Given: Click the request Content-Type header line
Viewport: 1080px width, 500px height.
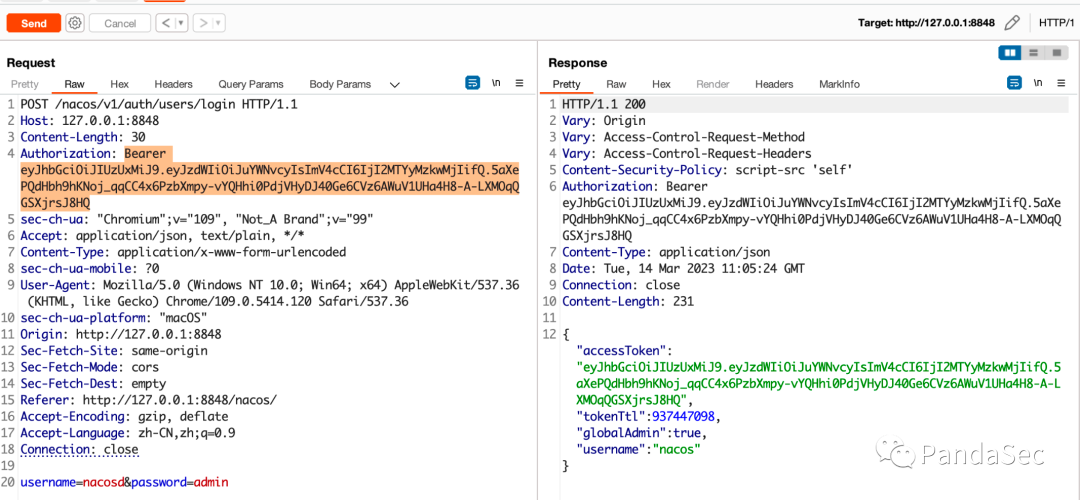Looking at the screenshot, I should point(183,252).
